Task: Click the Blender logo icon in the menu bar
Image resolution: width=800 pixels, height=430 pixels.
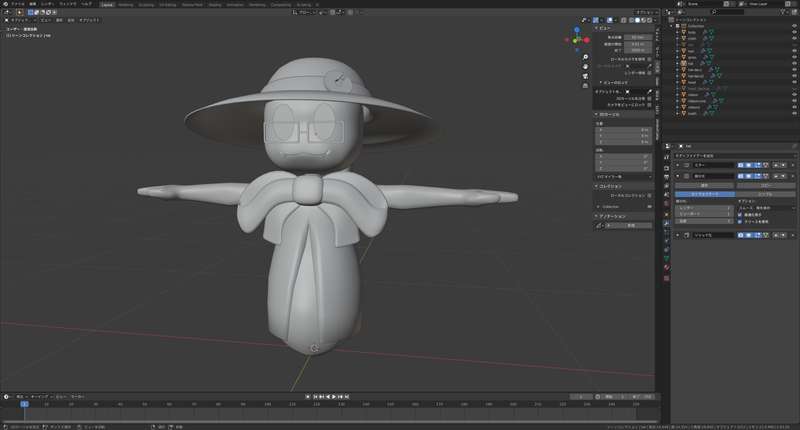Action: (x=5, y=4)
